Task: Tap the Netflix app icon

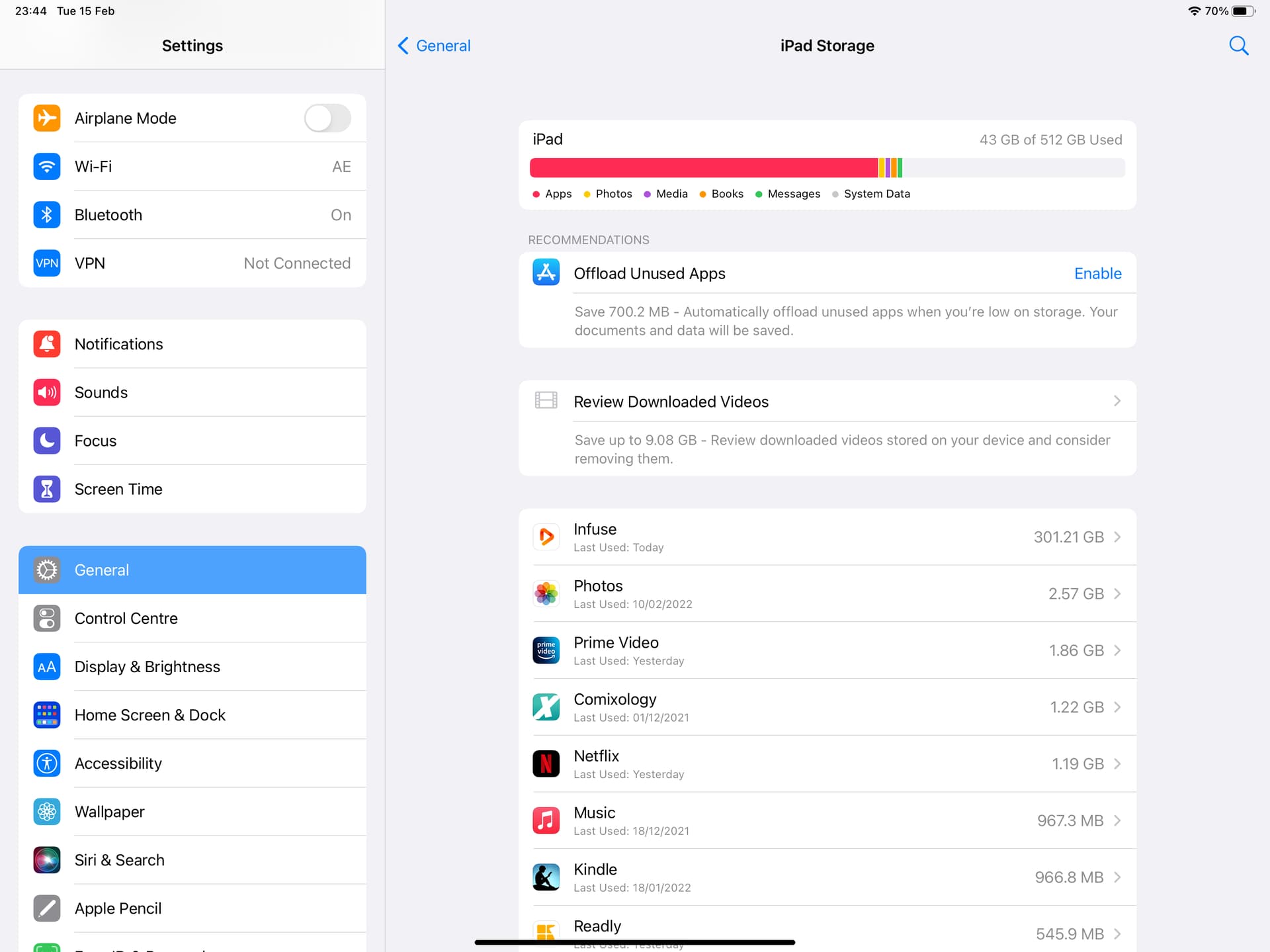Action: 546,763
